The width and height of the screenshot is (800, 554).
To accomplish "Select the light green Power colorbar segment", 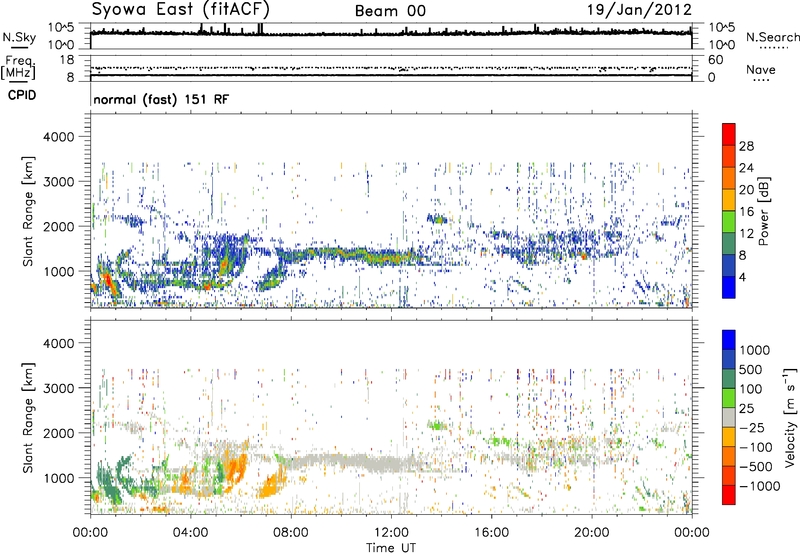I will coord(729,222).
